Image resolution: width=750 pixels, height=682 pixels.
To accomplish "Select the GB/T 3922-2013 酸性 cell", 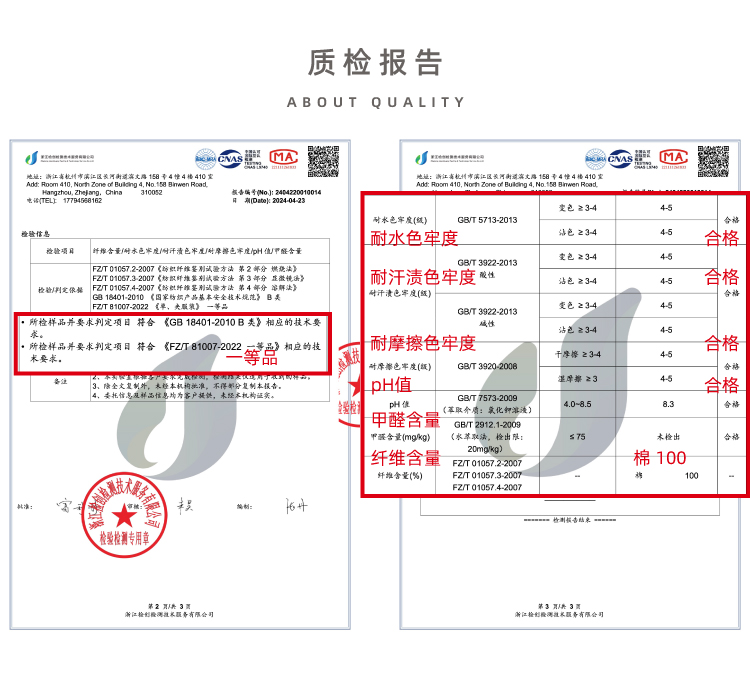I will pyautogui.click(x=487, y=269).
